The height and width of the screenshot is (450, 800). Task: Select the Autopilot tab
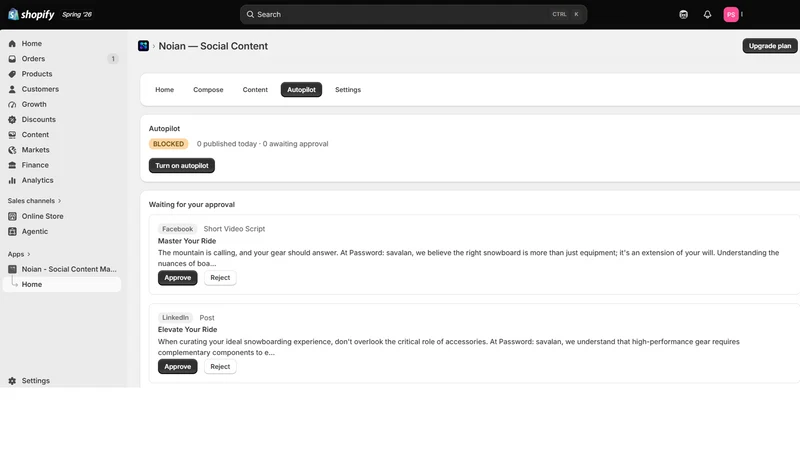click(301, 90)
